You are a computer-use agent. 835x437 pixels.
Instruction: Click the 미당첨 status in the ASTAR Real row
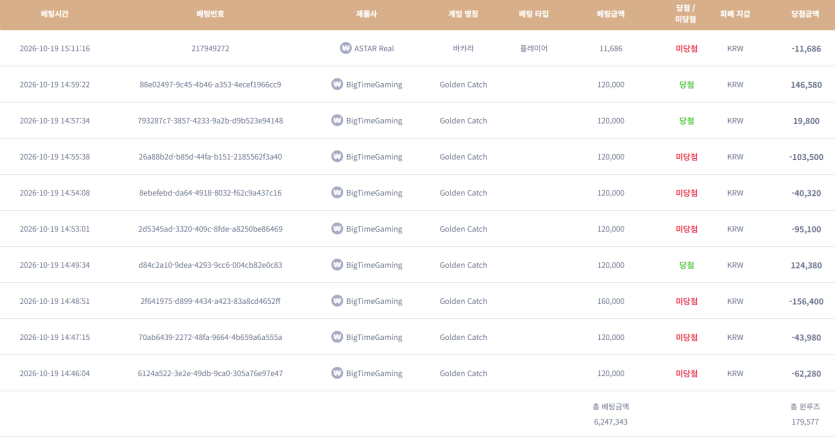686,48
